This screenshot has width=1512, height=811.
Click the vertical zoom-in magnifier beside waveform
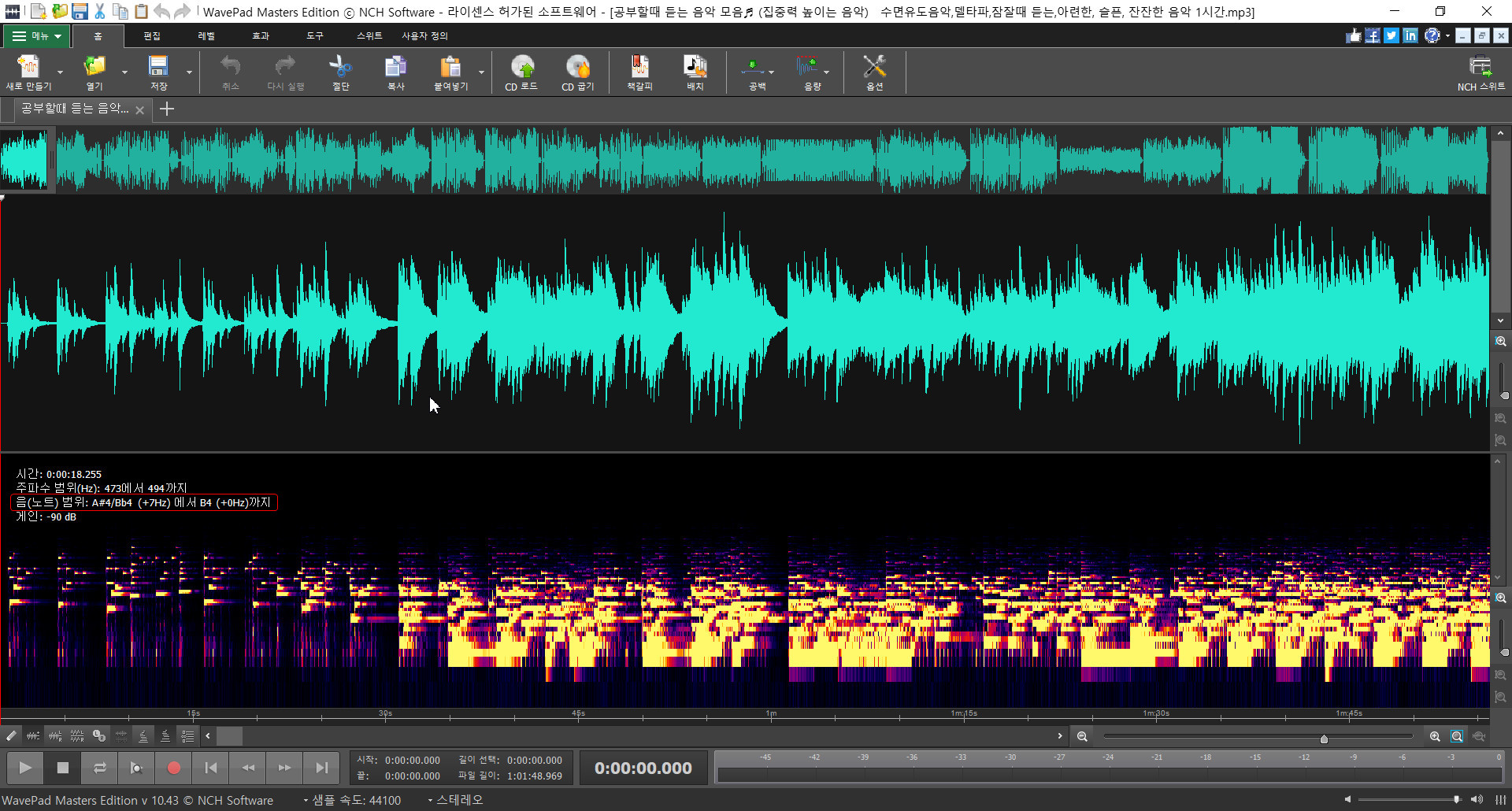[x=1501, y=342]
